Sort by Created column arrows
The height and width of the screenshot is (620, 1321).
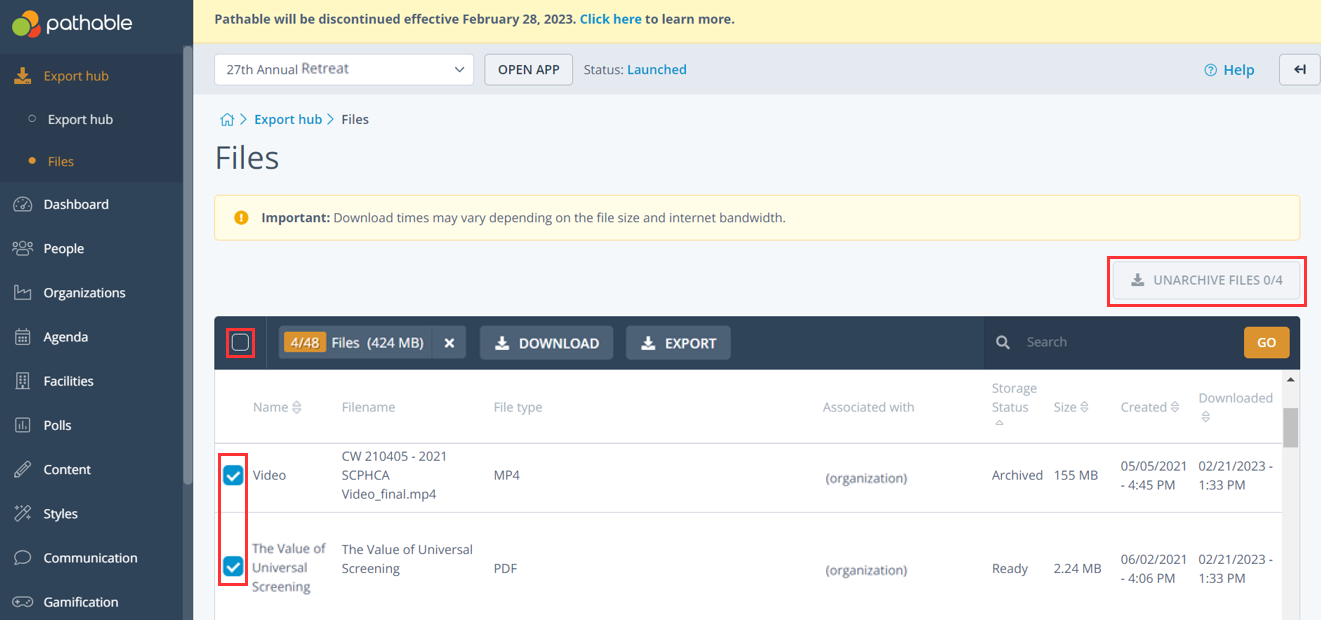1175,407
